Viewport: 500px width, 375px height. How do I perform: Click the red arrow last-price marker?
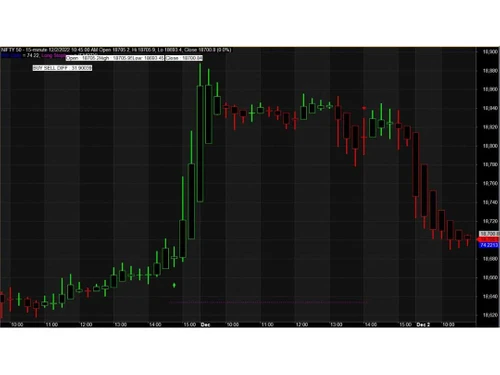[488, 239]
